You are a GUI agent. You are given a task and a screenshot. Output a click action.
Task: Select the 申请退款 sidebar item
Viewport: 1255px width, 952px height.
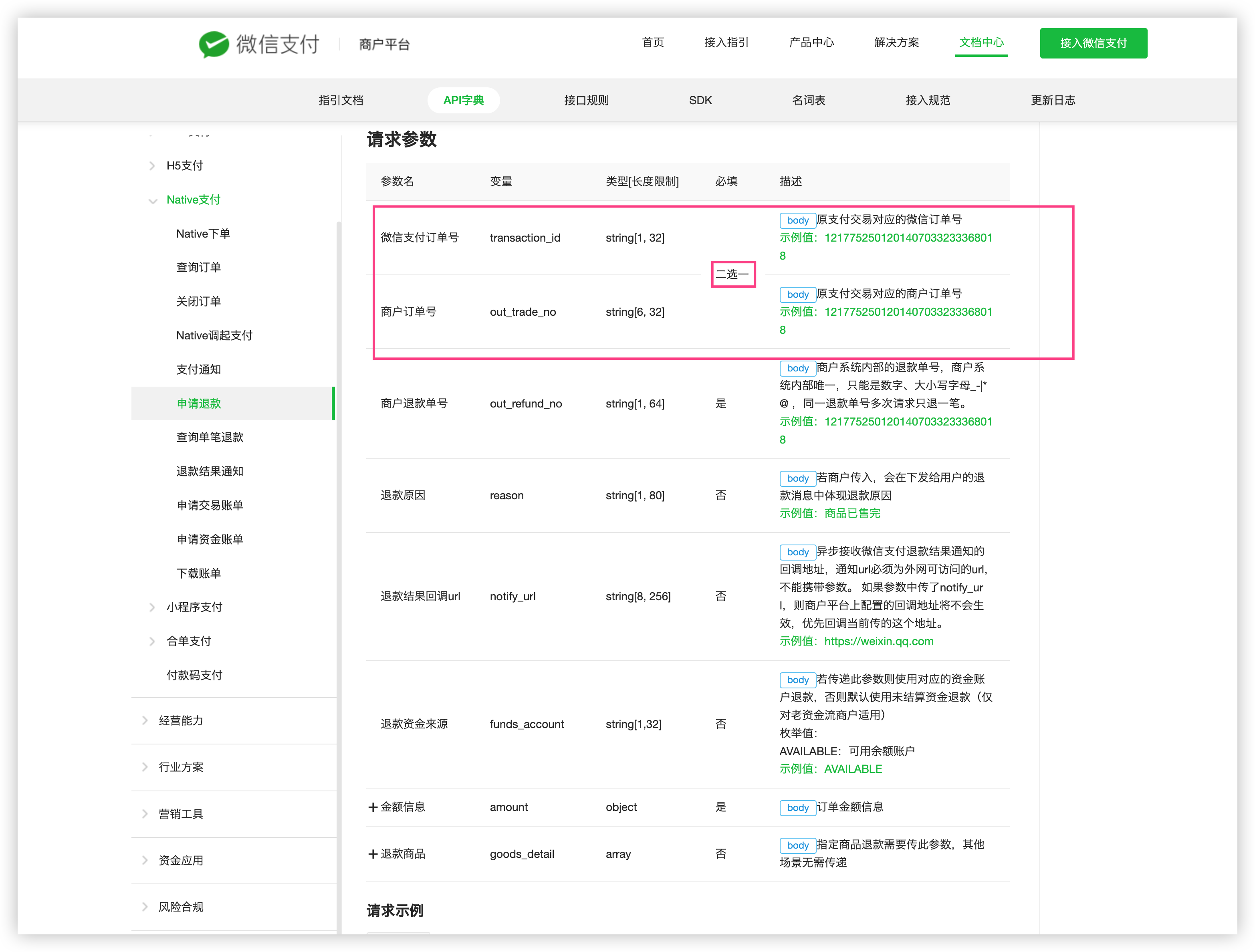coord(233,403)
